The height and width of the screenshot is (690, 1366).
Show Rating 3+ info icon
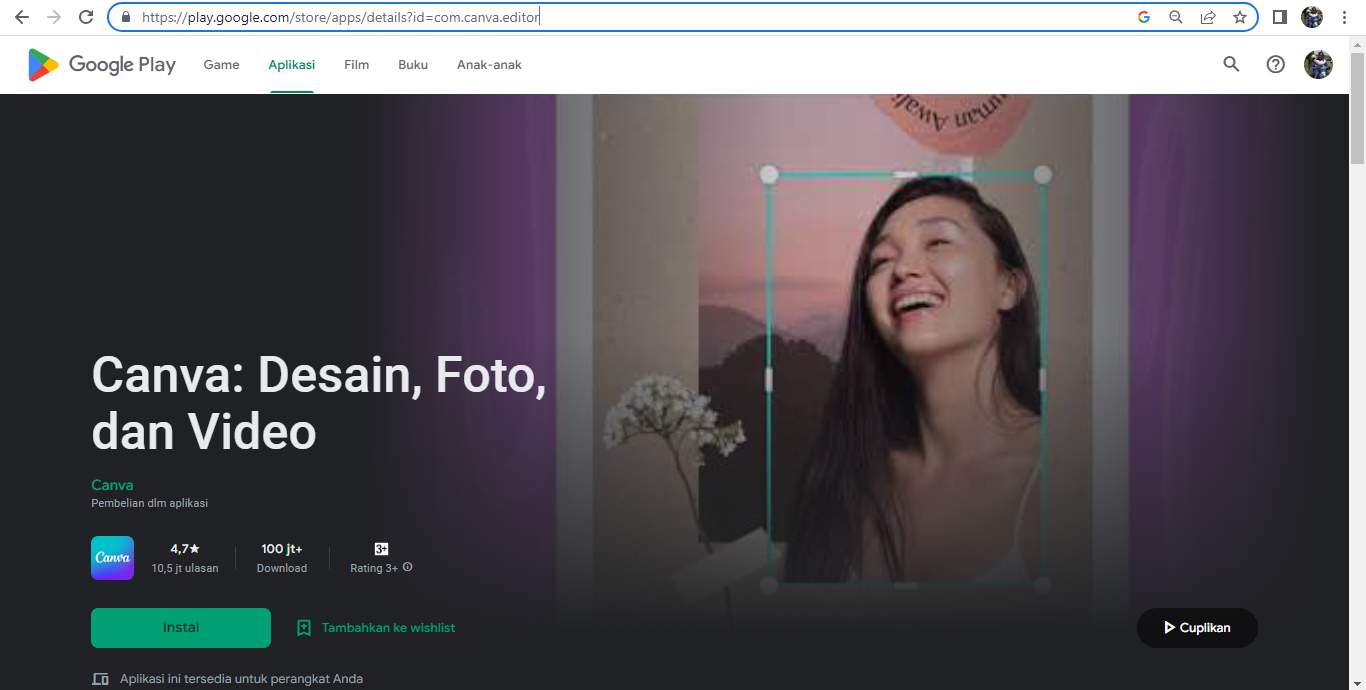pyautogui.click(x=407, y=567)
